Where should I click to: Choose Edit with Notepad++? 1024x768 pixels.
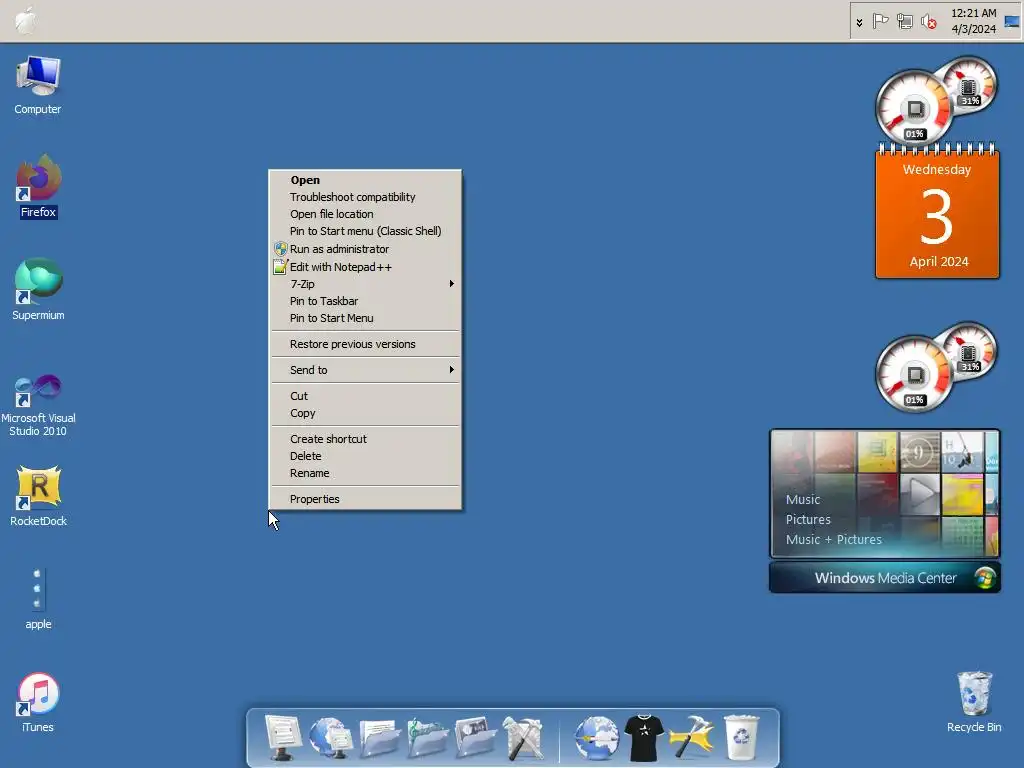click(366, 267)
